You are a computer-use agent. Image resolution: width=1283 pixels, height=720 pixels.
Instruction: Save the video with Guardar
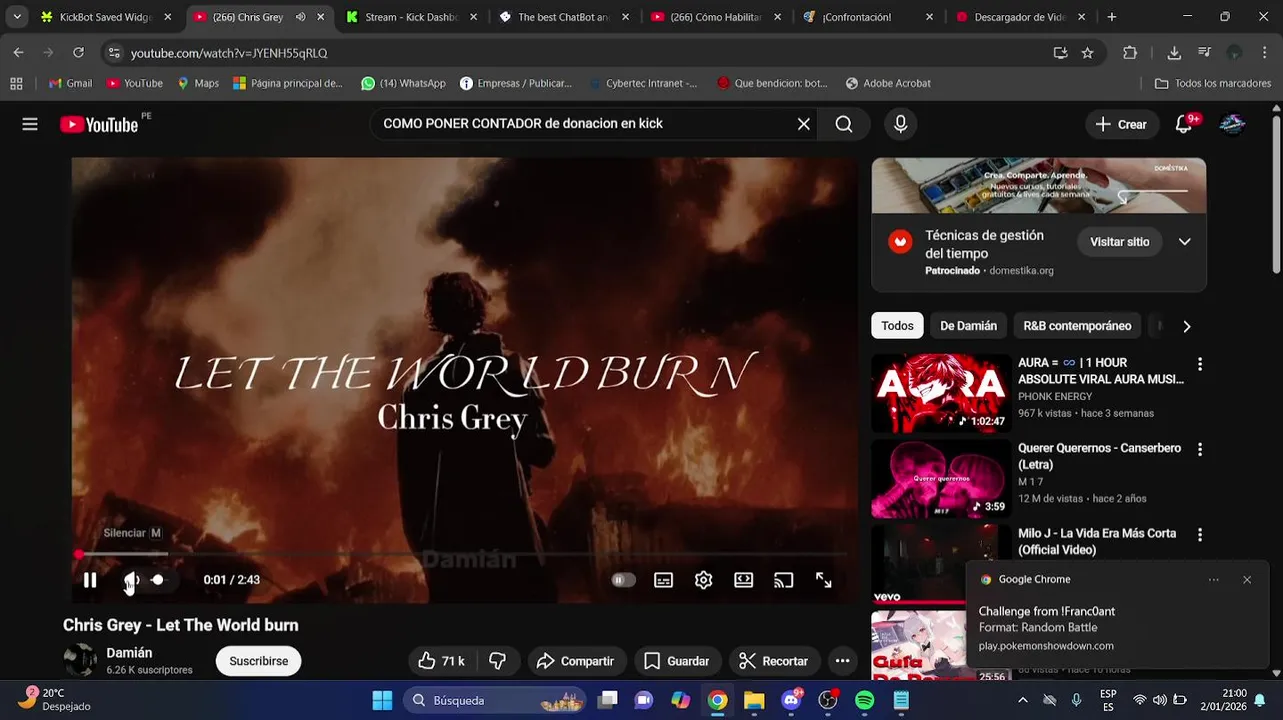(677, 661)
